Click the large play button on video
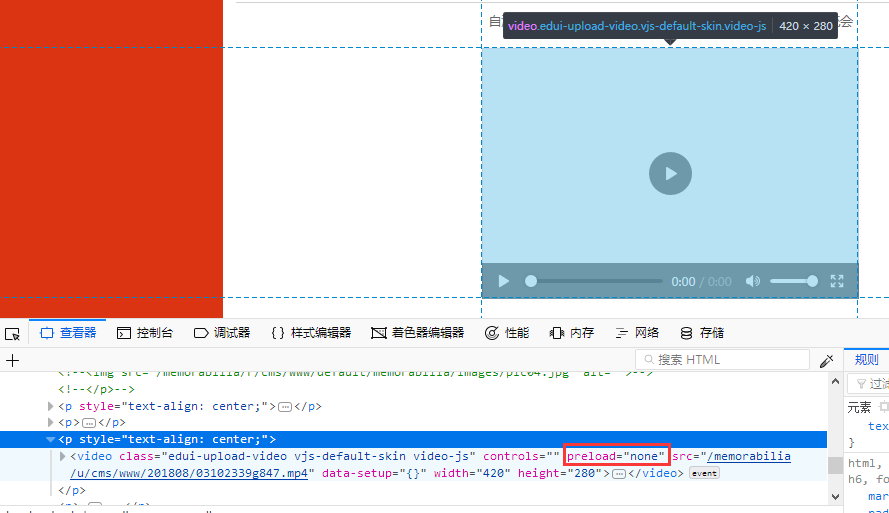The width and height of the screenshot is (889, 513). [x=670, y=173]
